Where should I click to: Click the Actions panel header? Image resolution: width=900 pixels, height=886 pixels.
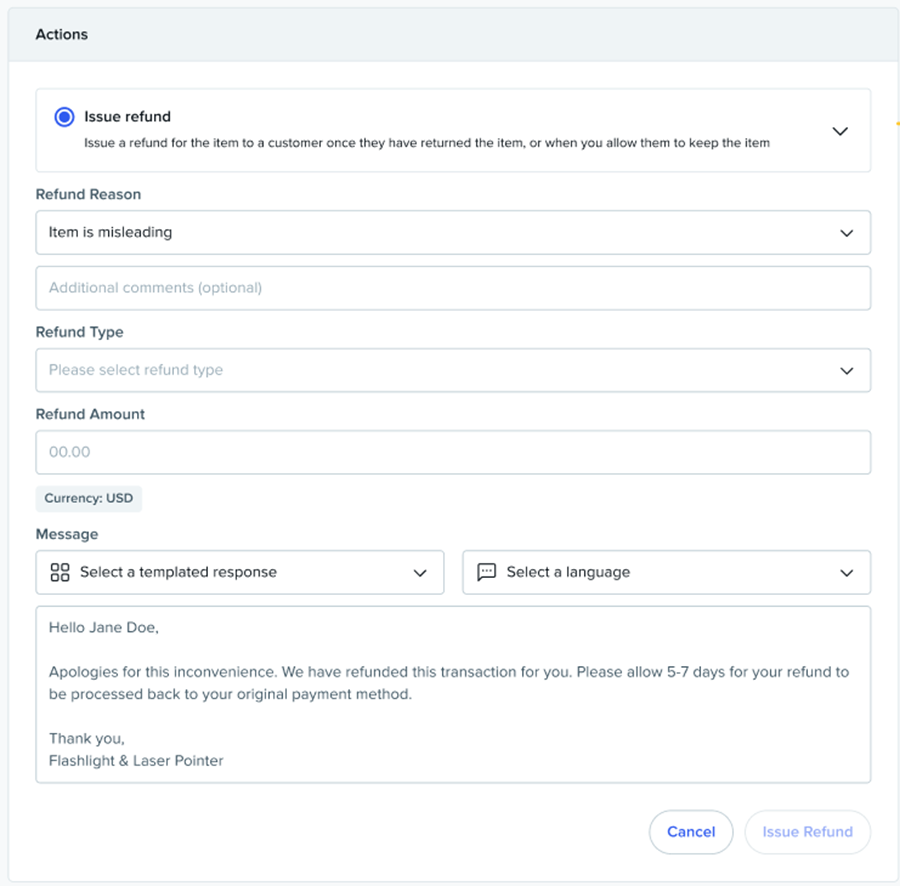[x=62, y=34]
